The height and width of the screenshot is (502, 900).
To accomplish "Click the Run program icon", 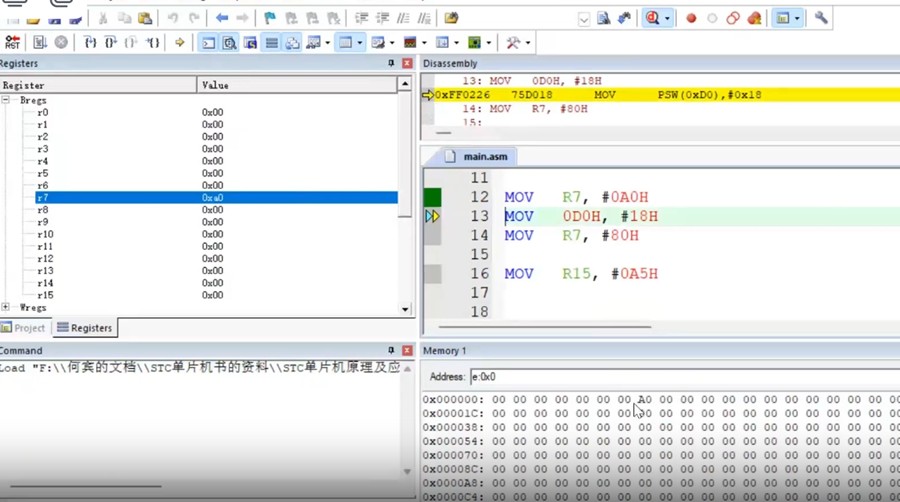I will (x=40, y=42).
